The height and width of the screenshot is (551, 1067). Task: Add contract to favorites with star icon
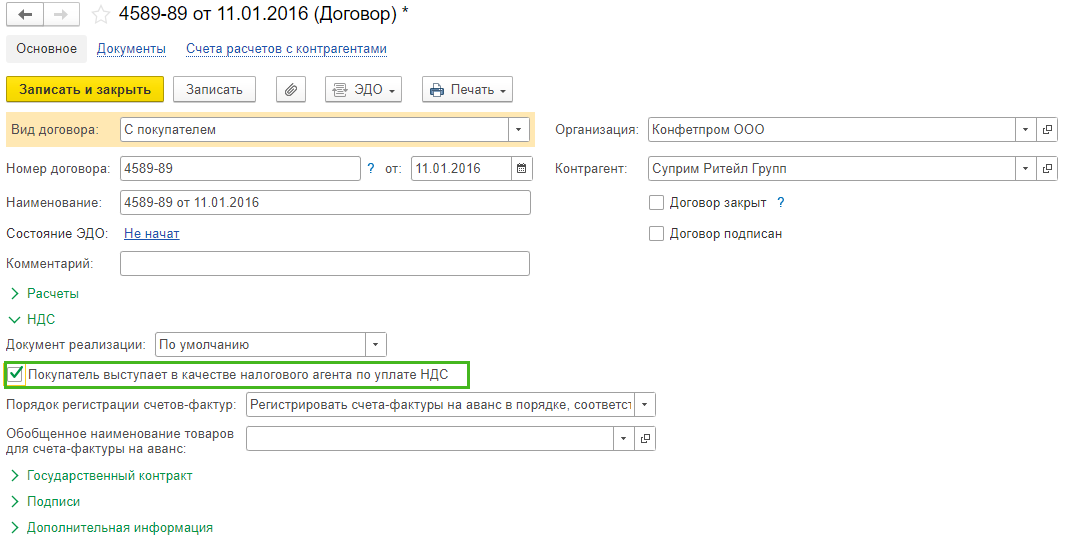[101, 14]
